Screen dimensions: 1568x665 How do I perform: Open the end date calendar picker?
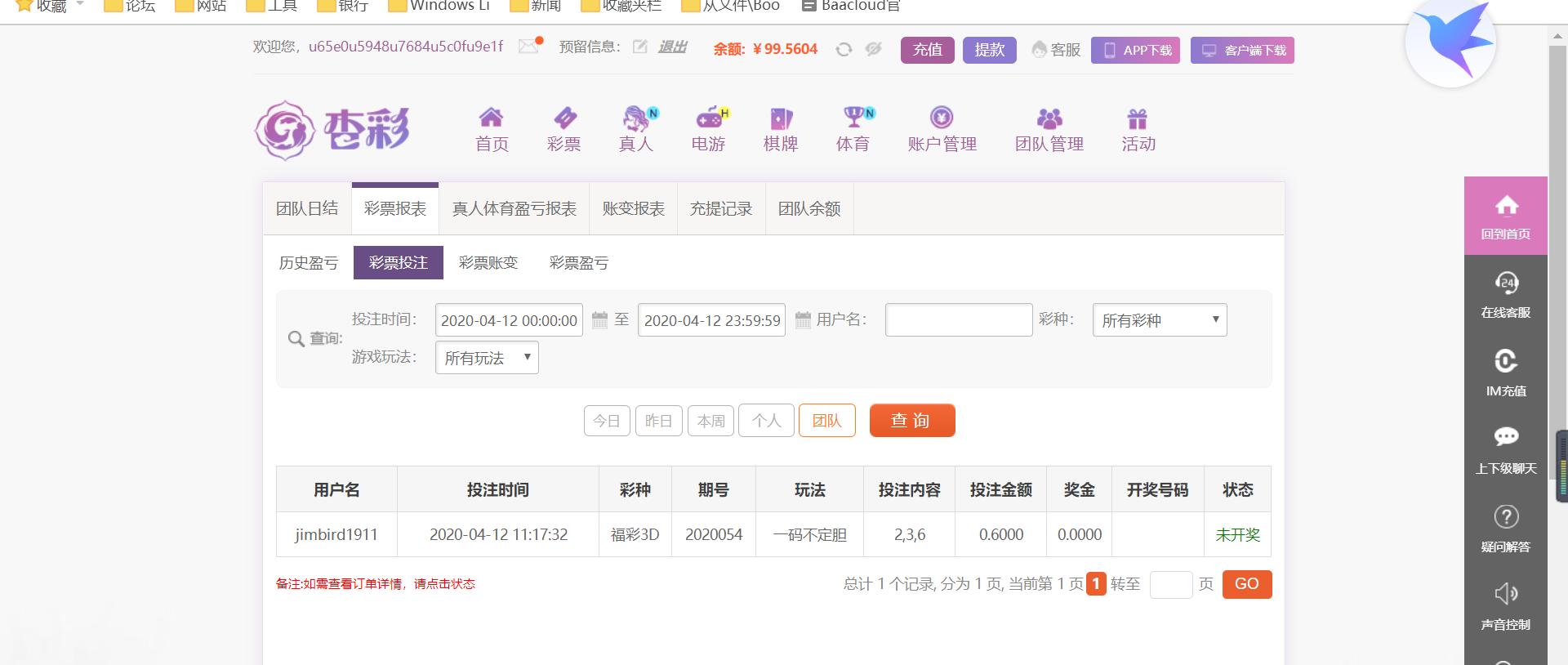click(803, 320)
